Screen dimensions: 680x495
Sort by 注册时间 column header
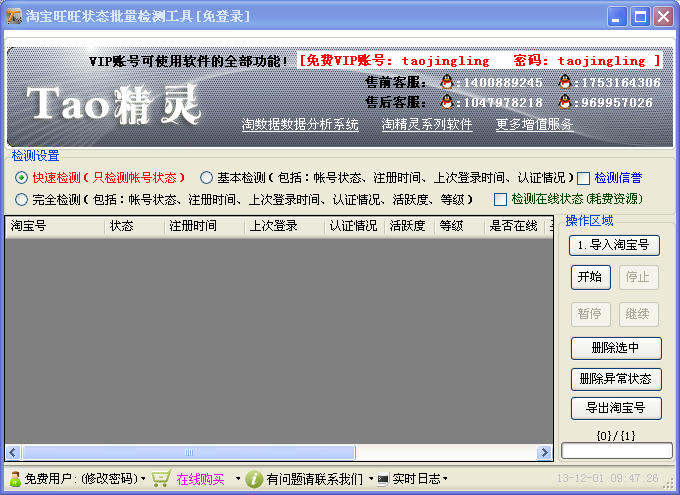click(x=205, y=226)
